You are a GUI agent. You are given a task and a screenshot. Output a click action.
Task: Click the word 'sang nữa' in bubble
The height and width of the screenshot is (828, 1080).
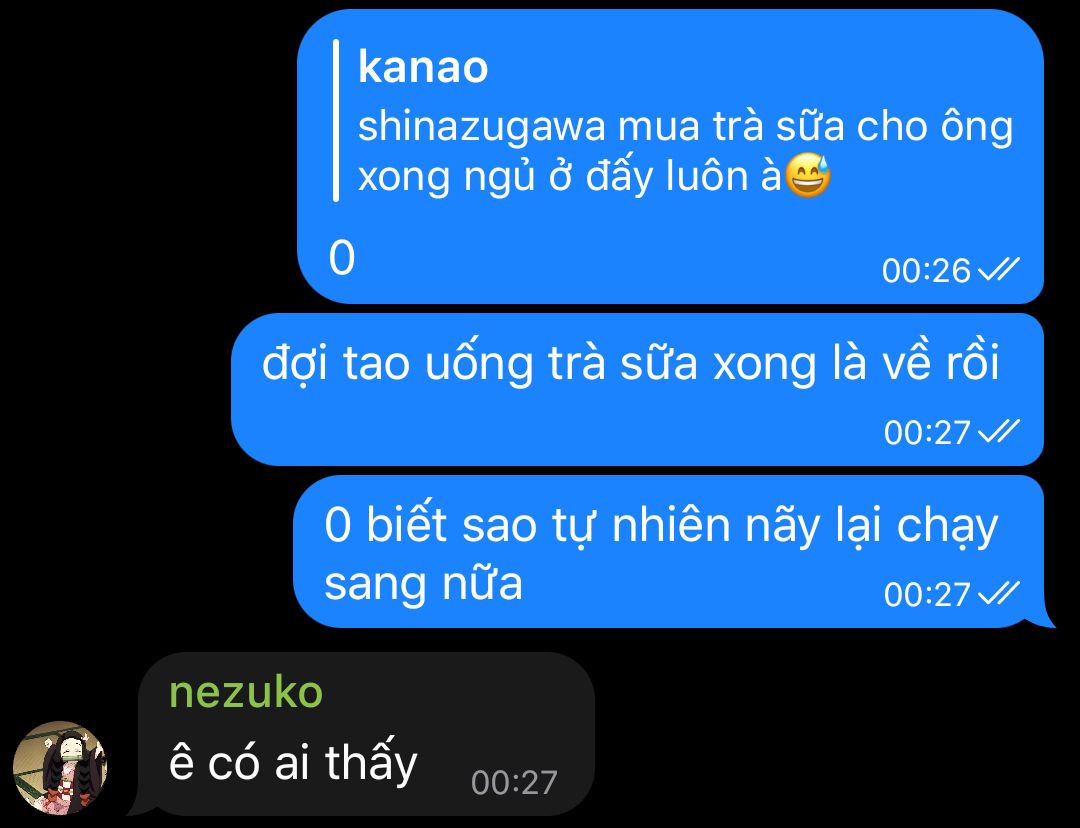pos(423,584)
